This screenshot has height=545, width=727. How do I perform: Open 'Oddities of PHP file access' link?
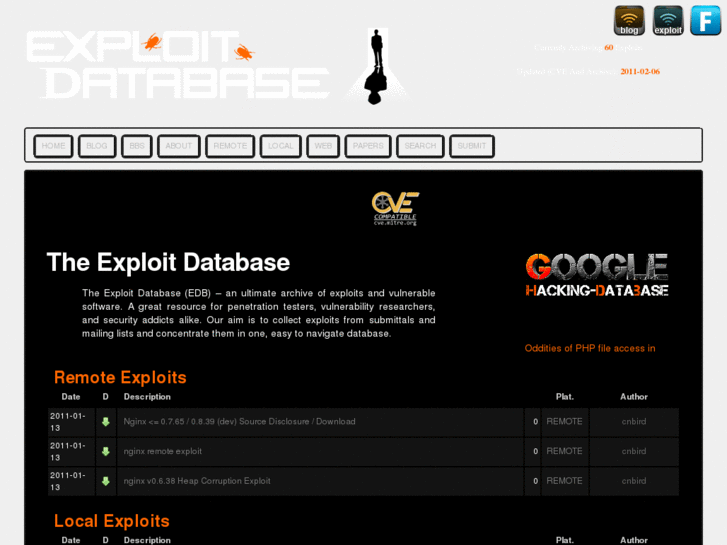pyautogui.click(x=590, y=348)
